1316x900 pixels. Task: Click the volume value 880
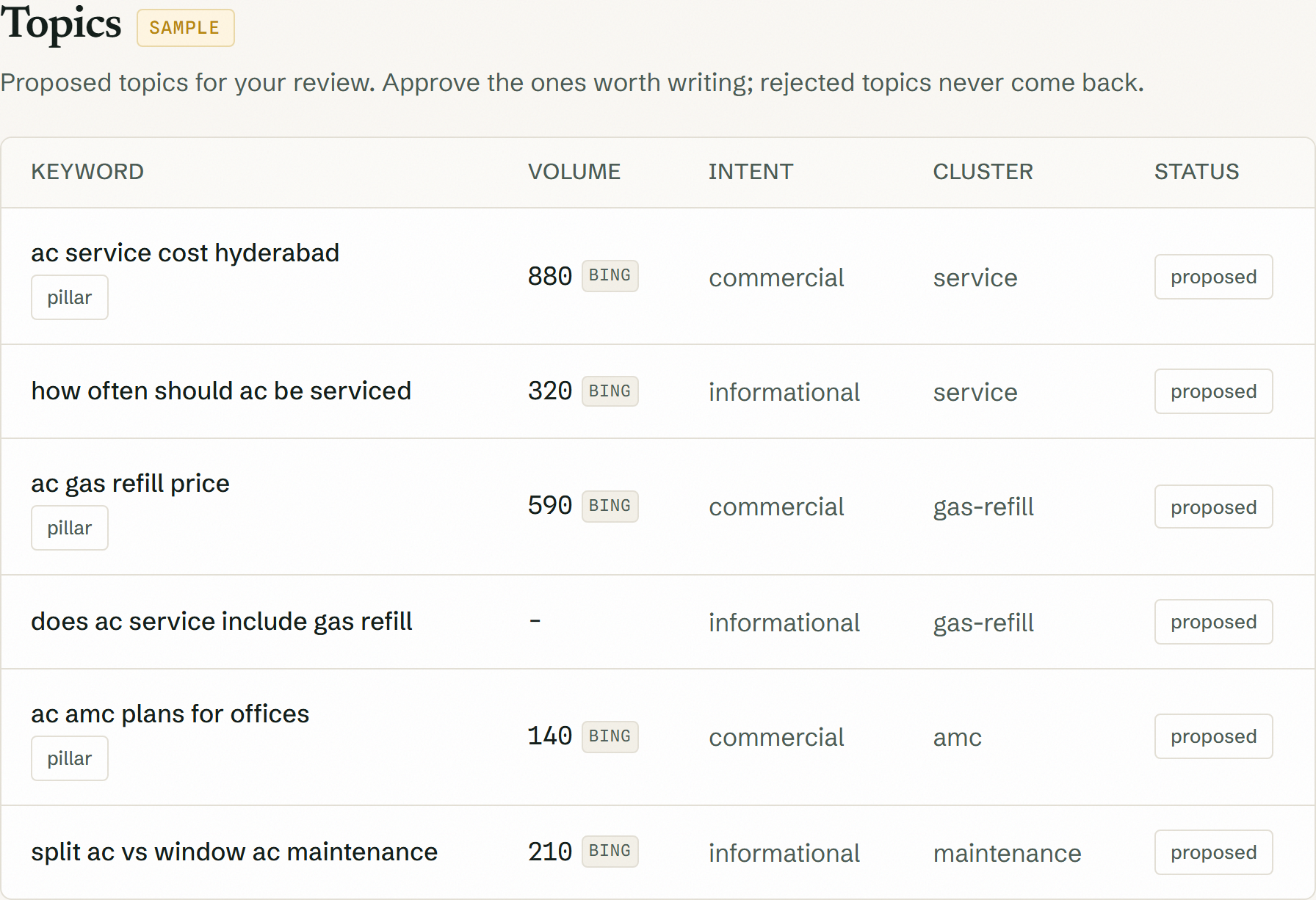(550, 277)
